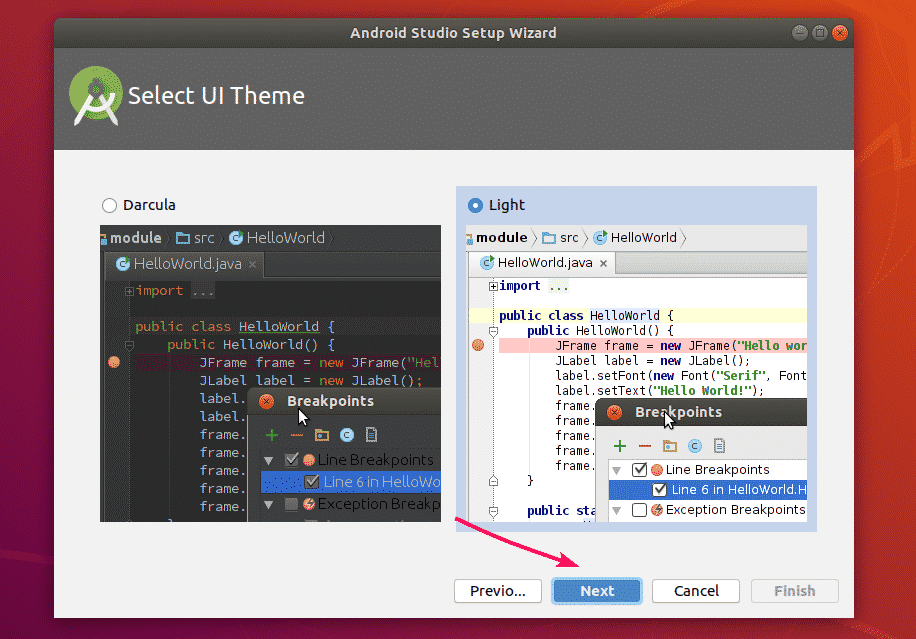Collapse Line Breakpoints arrow in Darcula preview

[x=269, y=460]
